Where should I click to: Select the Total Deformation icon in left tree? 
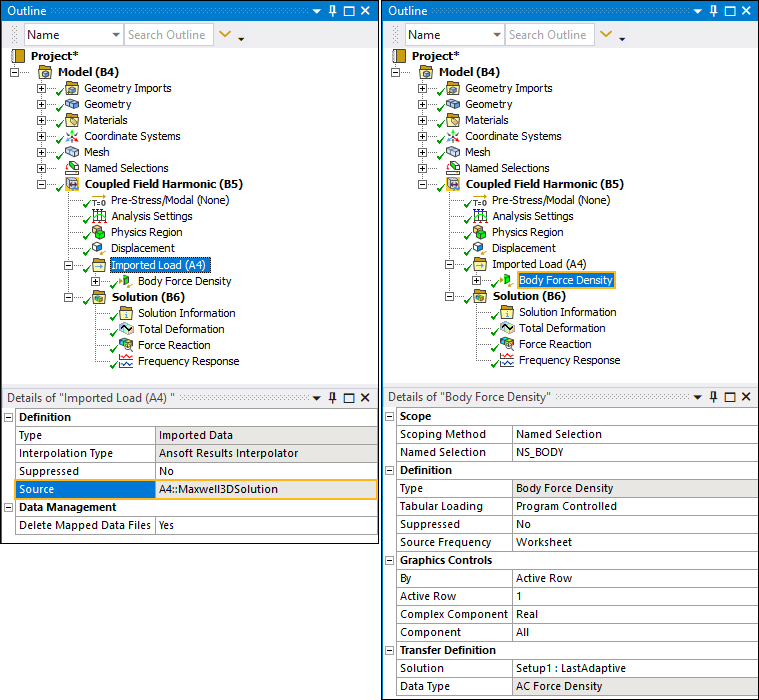pos(126,329)
